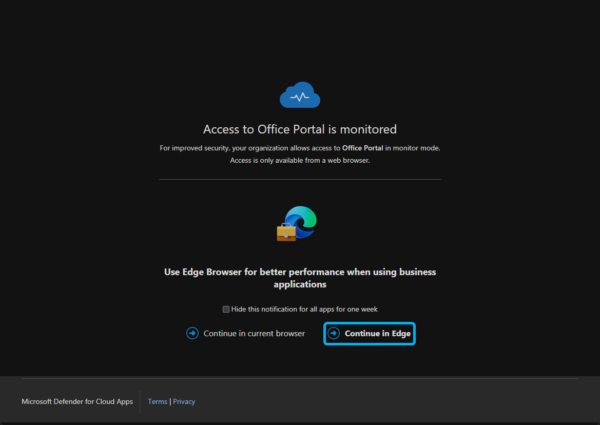
Task: Click the 'Hide this notification for all apps' label
Action: 304,309
